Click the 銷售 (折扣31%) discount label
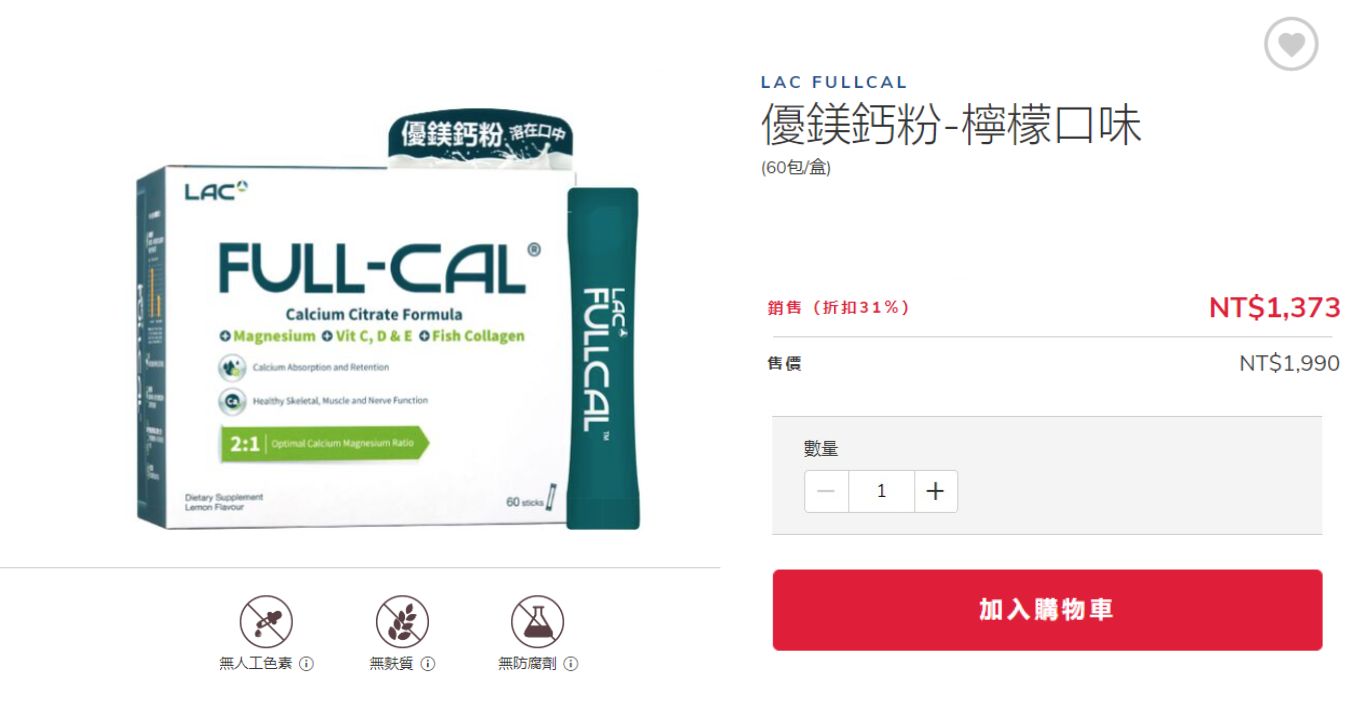This screenshot has height=702, width=1360. tap(838, 308)
